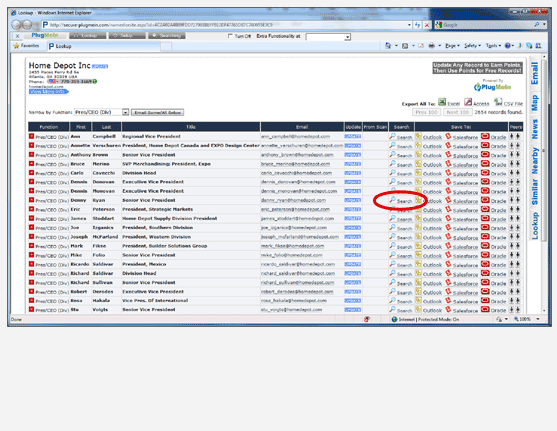Click the IE Help icon

pos(508,46)
